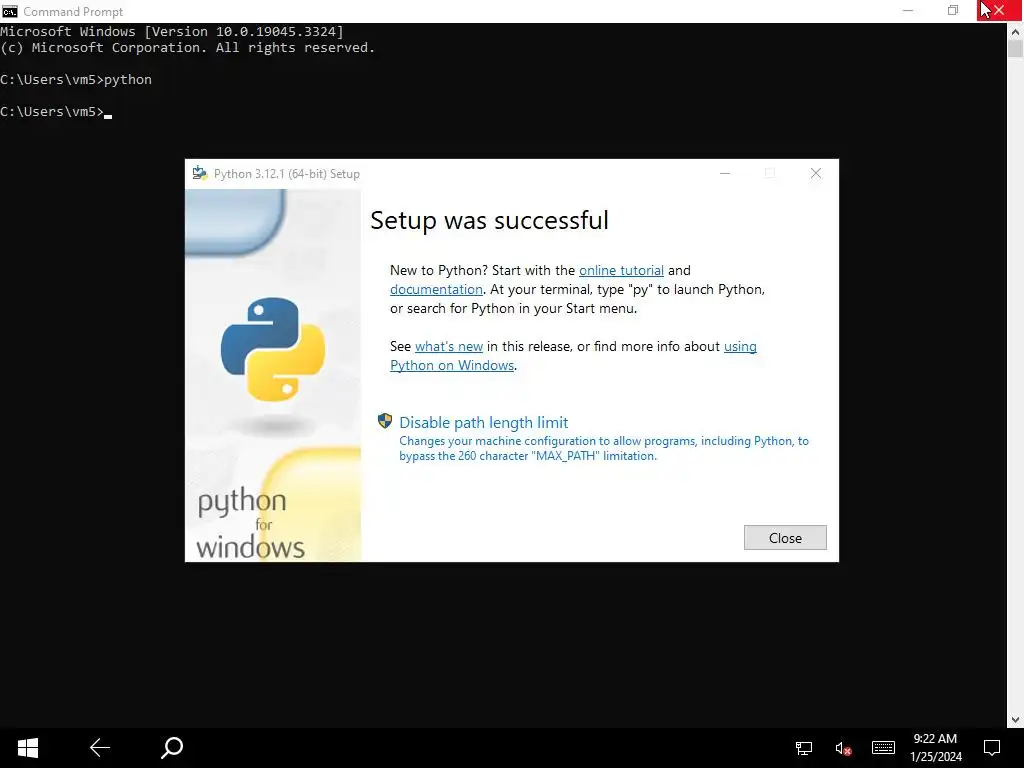Restore down the Command Prompt window
1024x768 pixels.
(953, 11)
